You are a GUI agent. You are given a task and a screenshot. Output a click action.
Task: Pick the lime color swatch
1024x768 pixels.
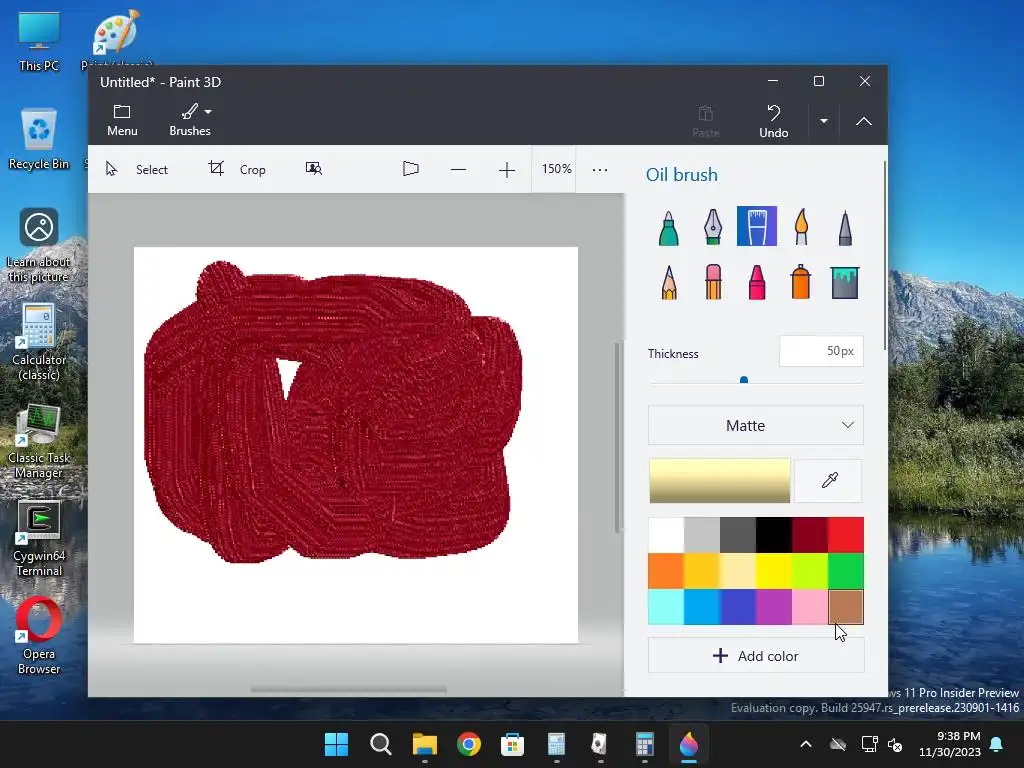(810, 571)
